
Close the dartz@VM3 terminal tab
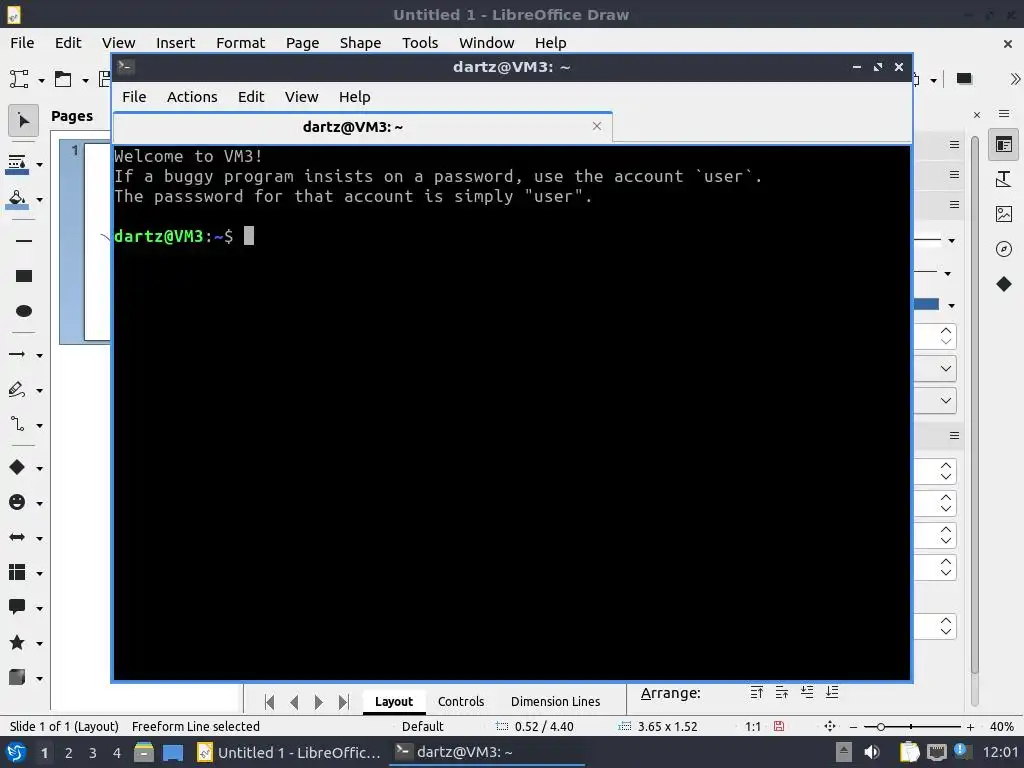[x=597, y=126]
